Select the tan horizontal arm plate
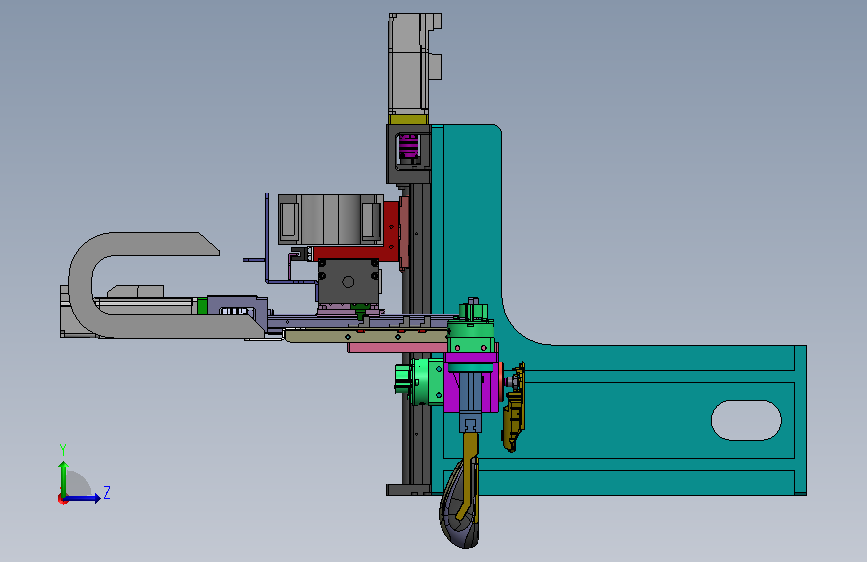Screen dimensions: 867x562 pyautogui.click(x=366, y=335)
